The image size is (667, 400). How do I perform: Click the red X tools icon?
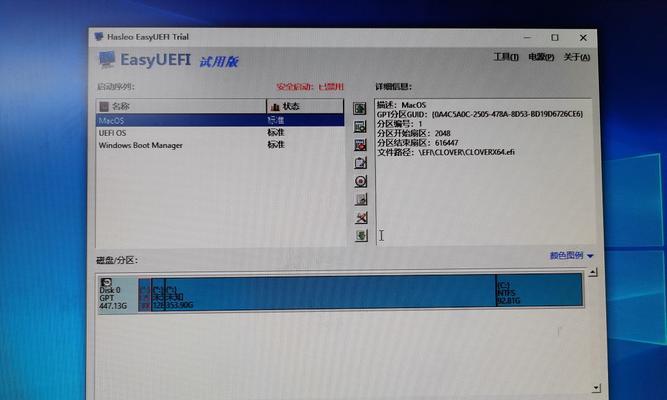point(361,217)
